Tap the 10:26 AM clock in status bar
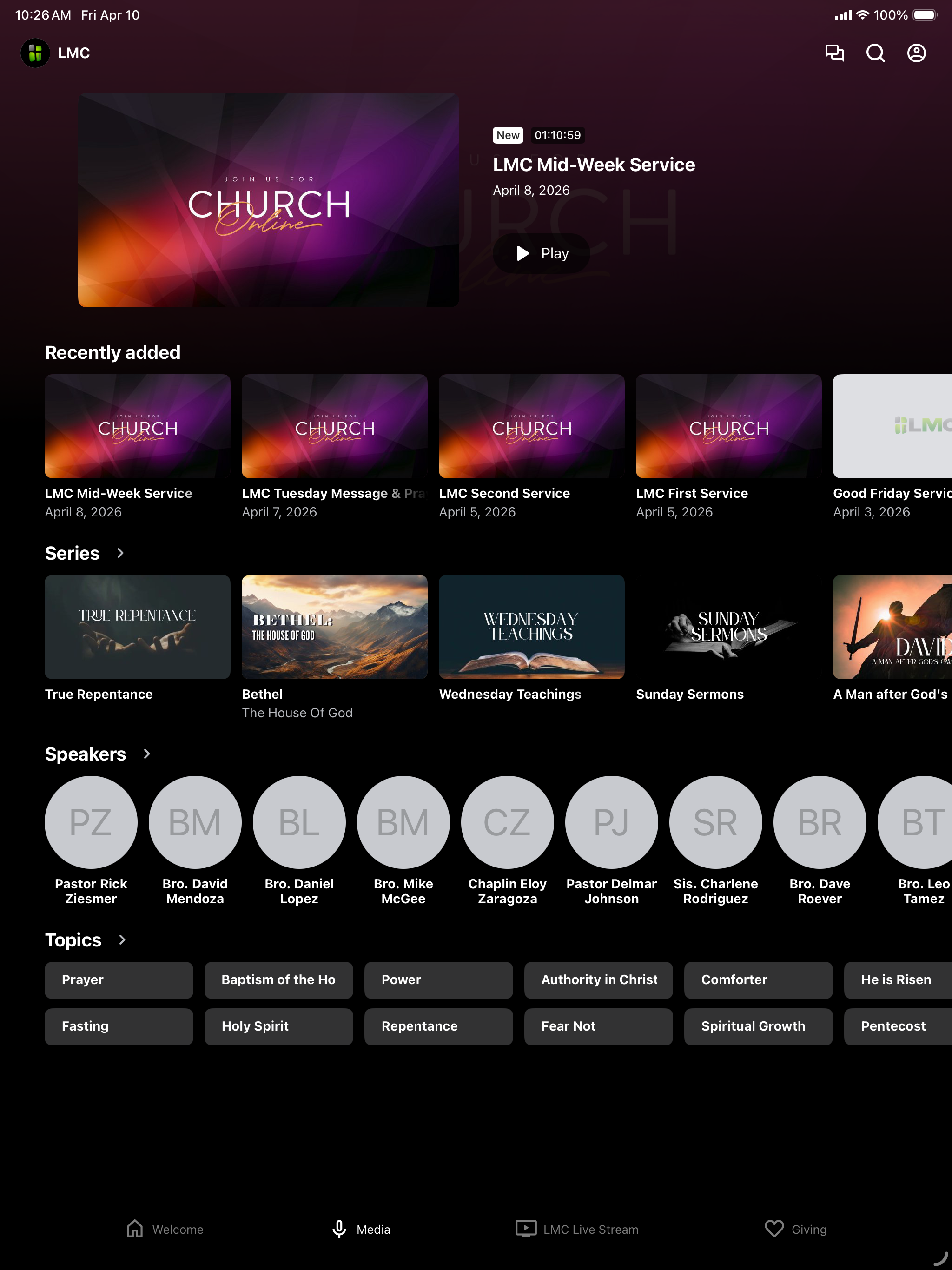The image size is (952, 1270). (x=43, y=15)
